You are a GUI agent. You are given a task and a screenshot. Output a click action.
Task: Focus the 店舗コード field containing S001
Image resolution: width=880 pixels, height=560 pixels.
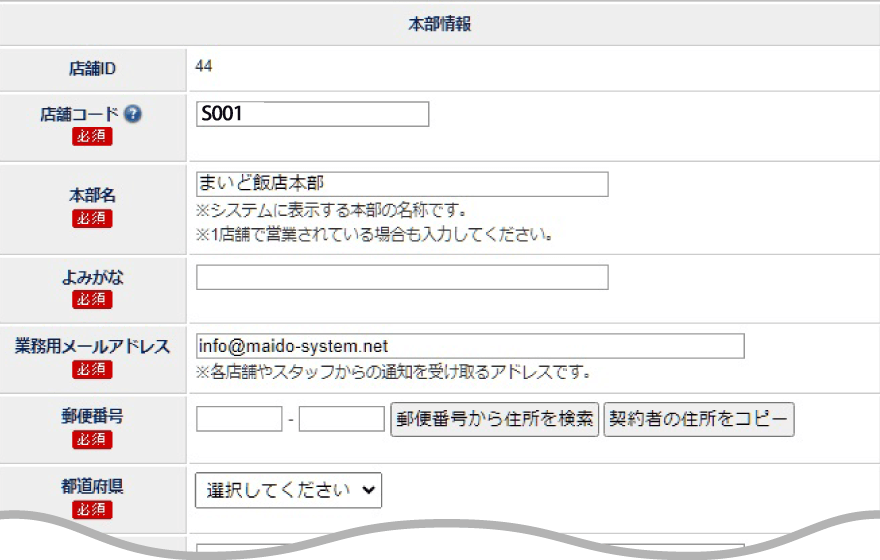(312, 114)
